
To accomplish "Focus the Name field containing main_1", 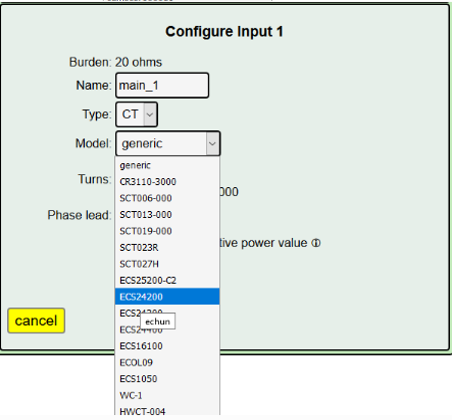I will pyautogui.click(x=162, y=86).
